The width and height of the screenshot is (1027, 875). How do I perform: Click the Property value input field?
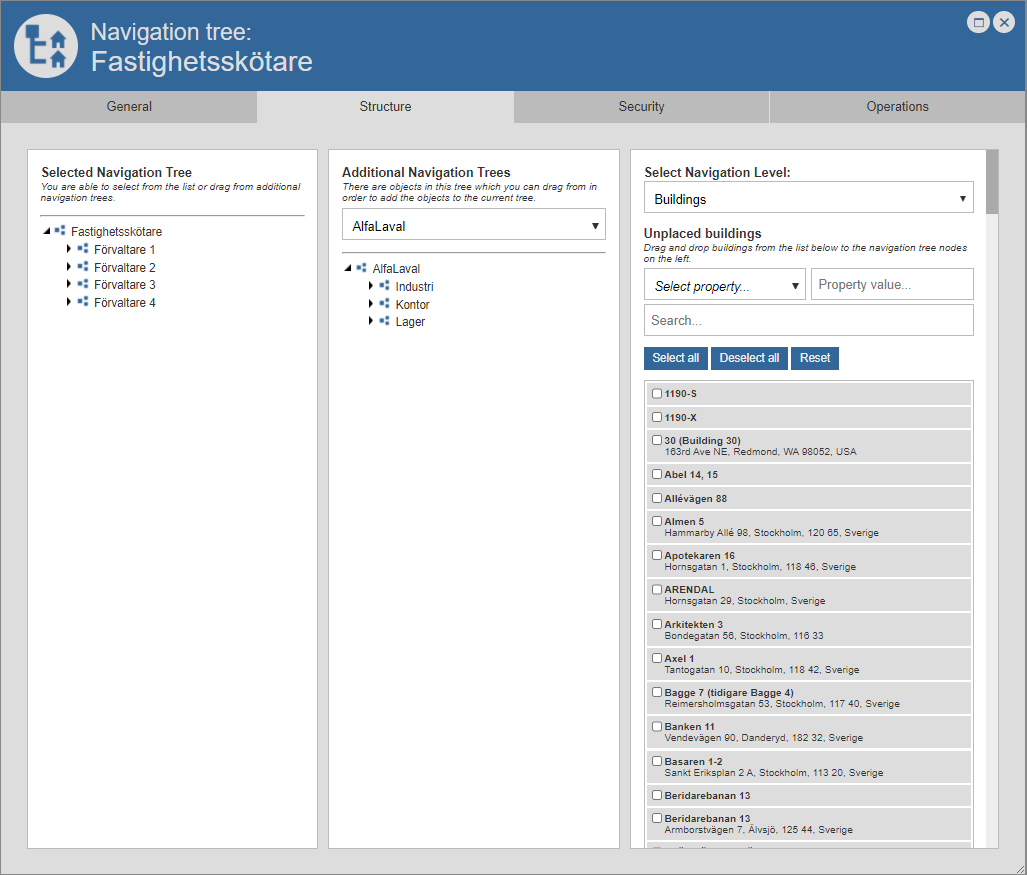point(892,285)
